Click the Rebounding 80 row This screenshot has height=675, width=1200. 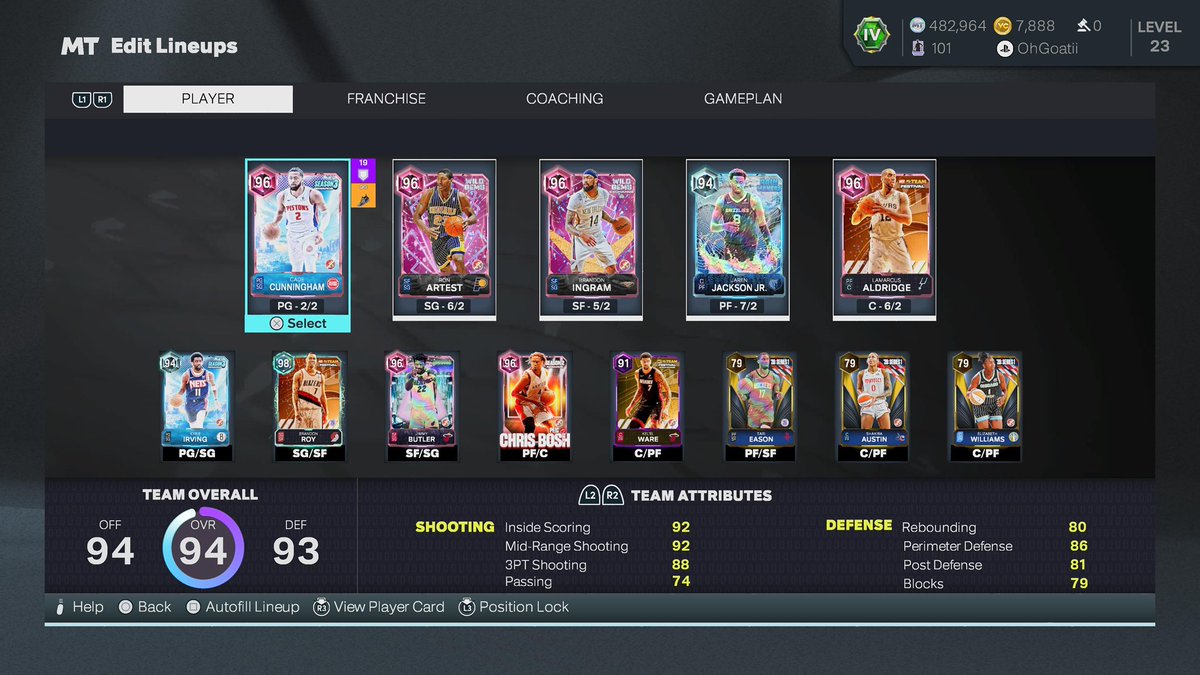coord(995,527)
